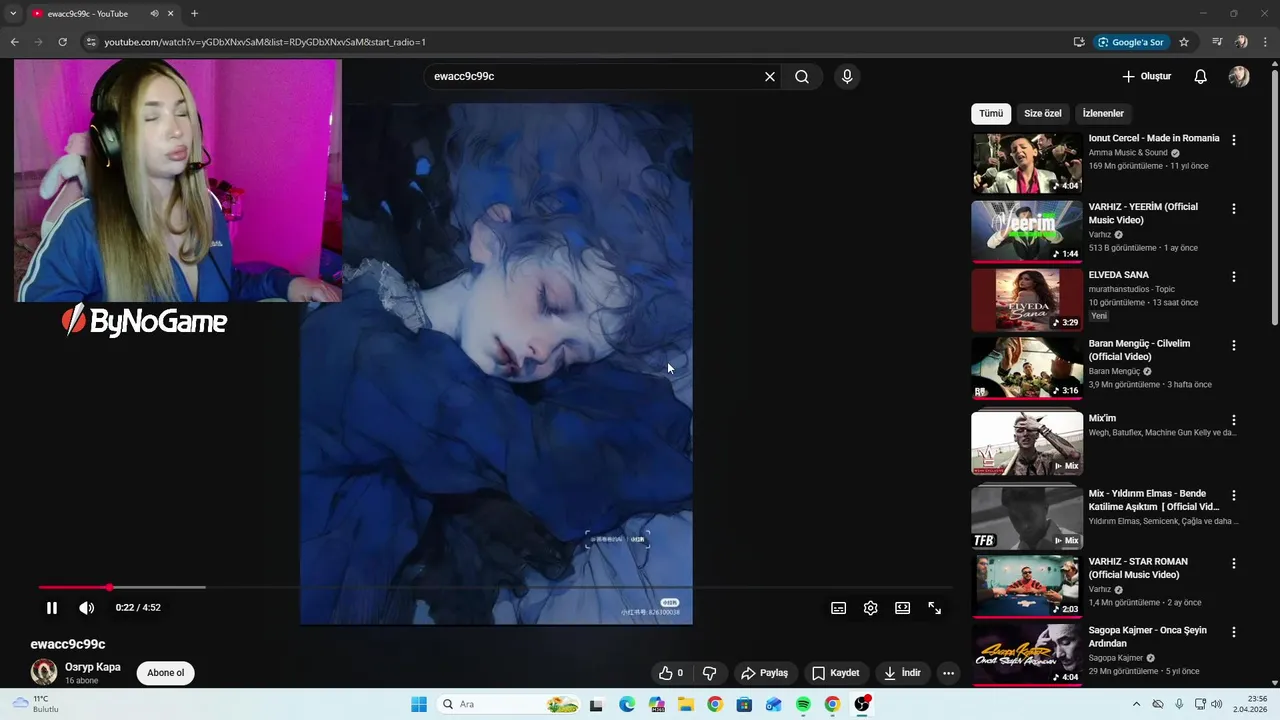Open more actions ellipsis below the video
The width and height of the screenshot is (1280, 720).
[x=949, y=673]
